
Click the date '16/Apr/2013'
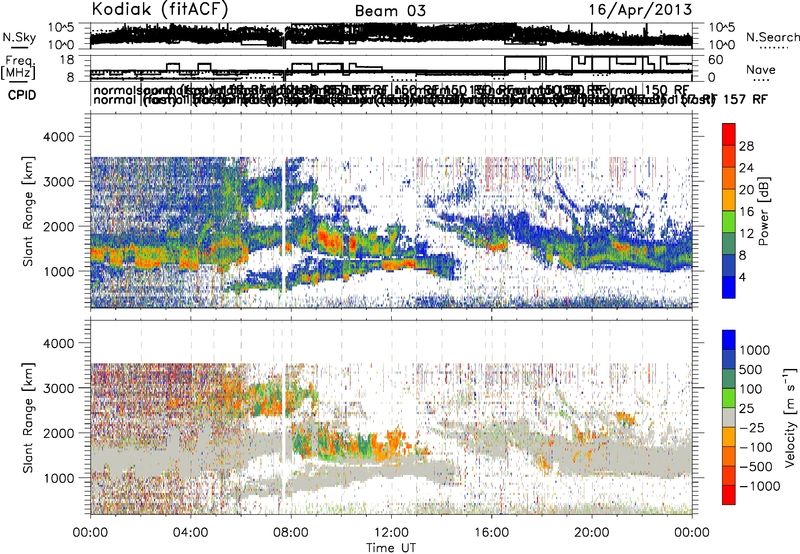[640, 10]
